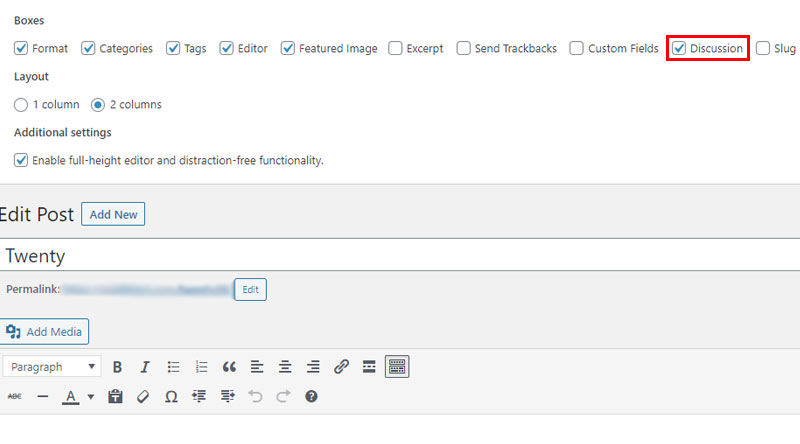The width and height of the screenshot is (800, 444).
Task: Decrease paragraph indent
Action: coord(199,397)
